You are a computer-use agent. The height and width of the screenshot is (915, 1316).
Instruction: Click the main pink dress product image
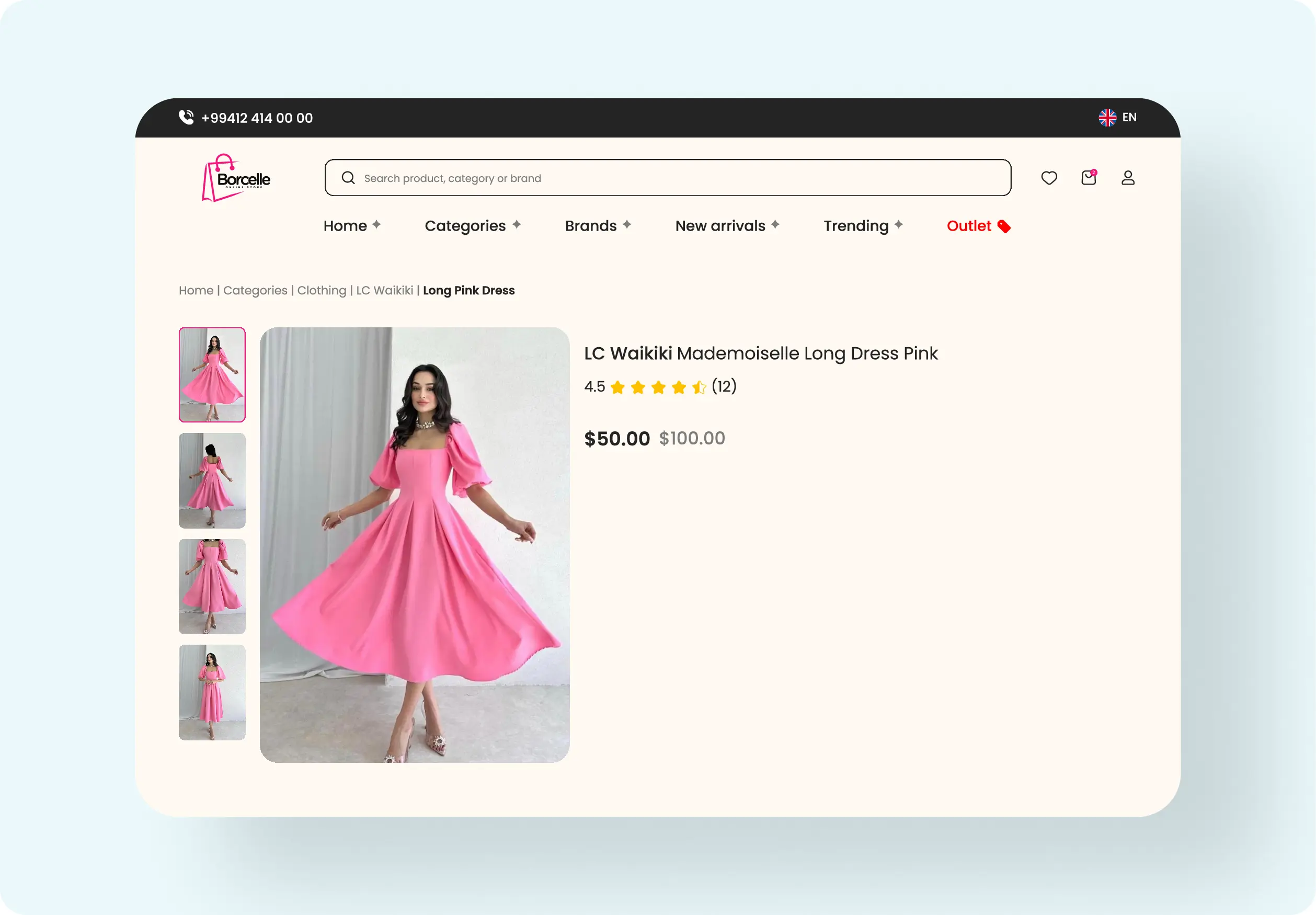pyautogui.click(x=415, y=545)
